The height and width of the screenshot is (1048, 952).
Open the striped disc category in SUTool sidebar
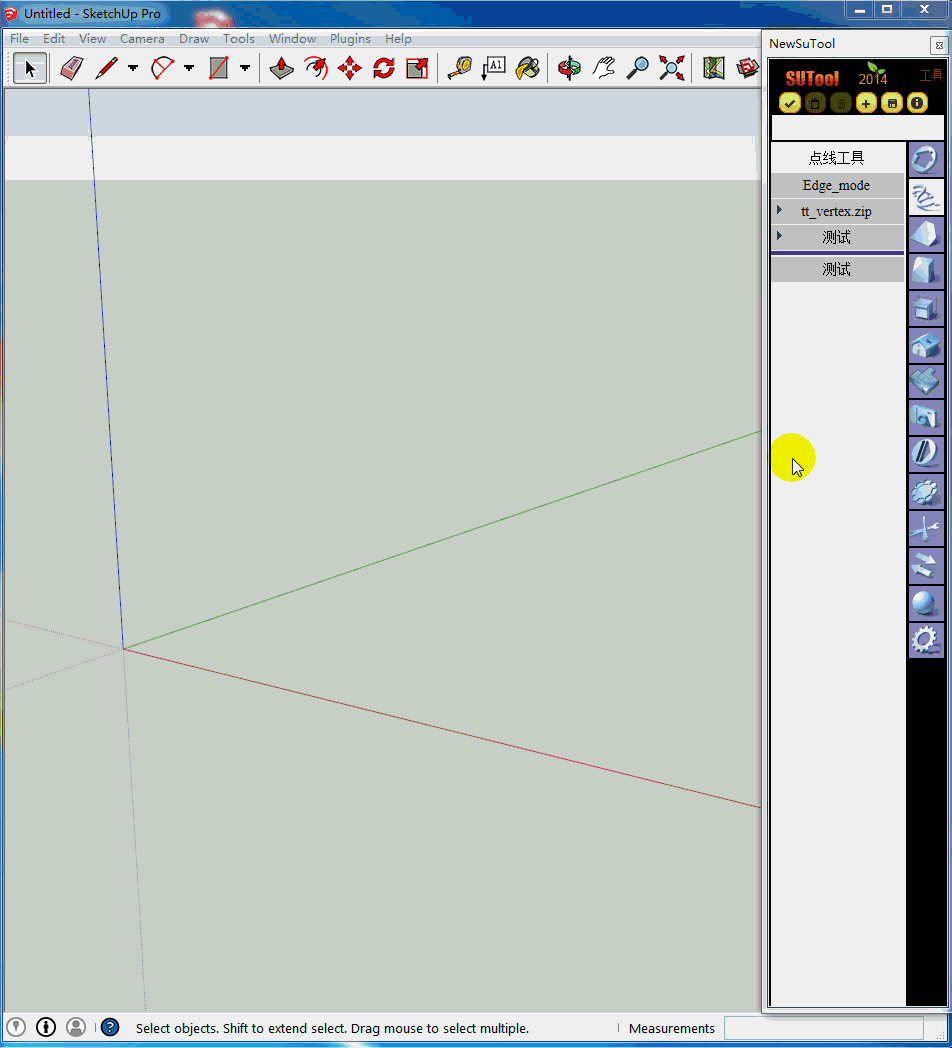click(926, 454)
